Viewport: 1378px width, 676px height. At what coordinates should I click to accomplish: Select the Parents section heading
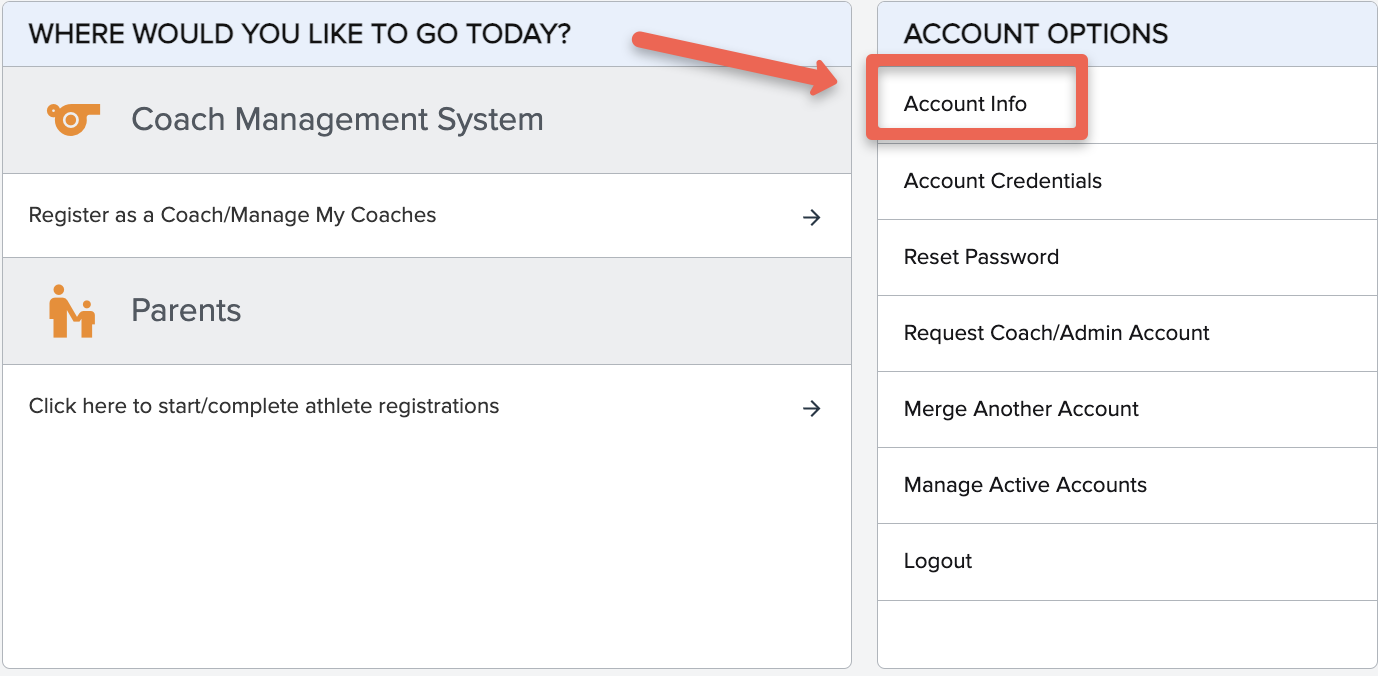click(x=186, y=311)
